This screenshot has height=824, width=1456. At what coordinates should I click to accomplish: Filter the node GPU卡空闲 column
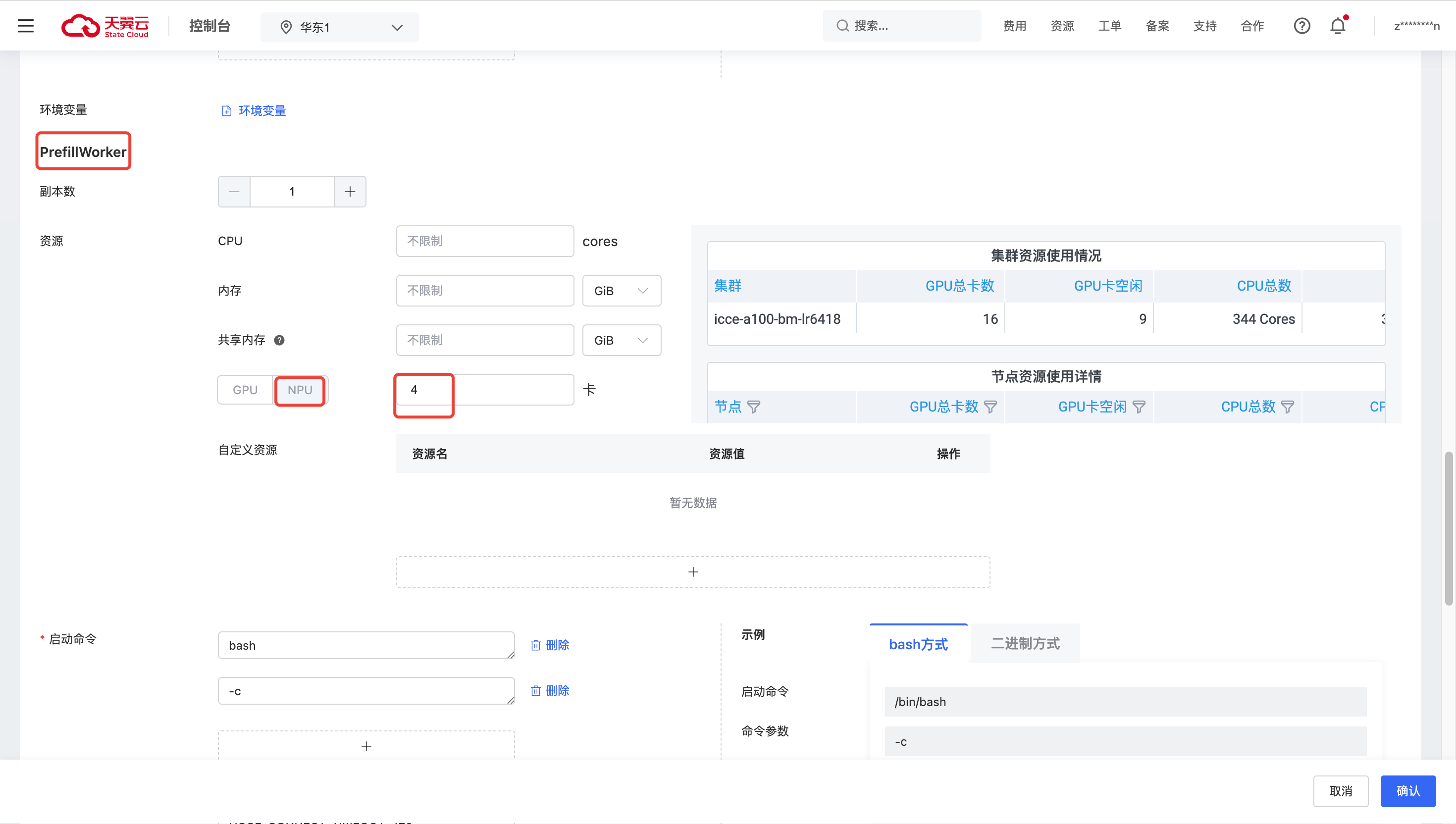[x=1139, y=407]
